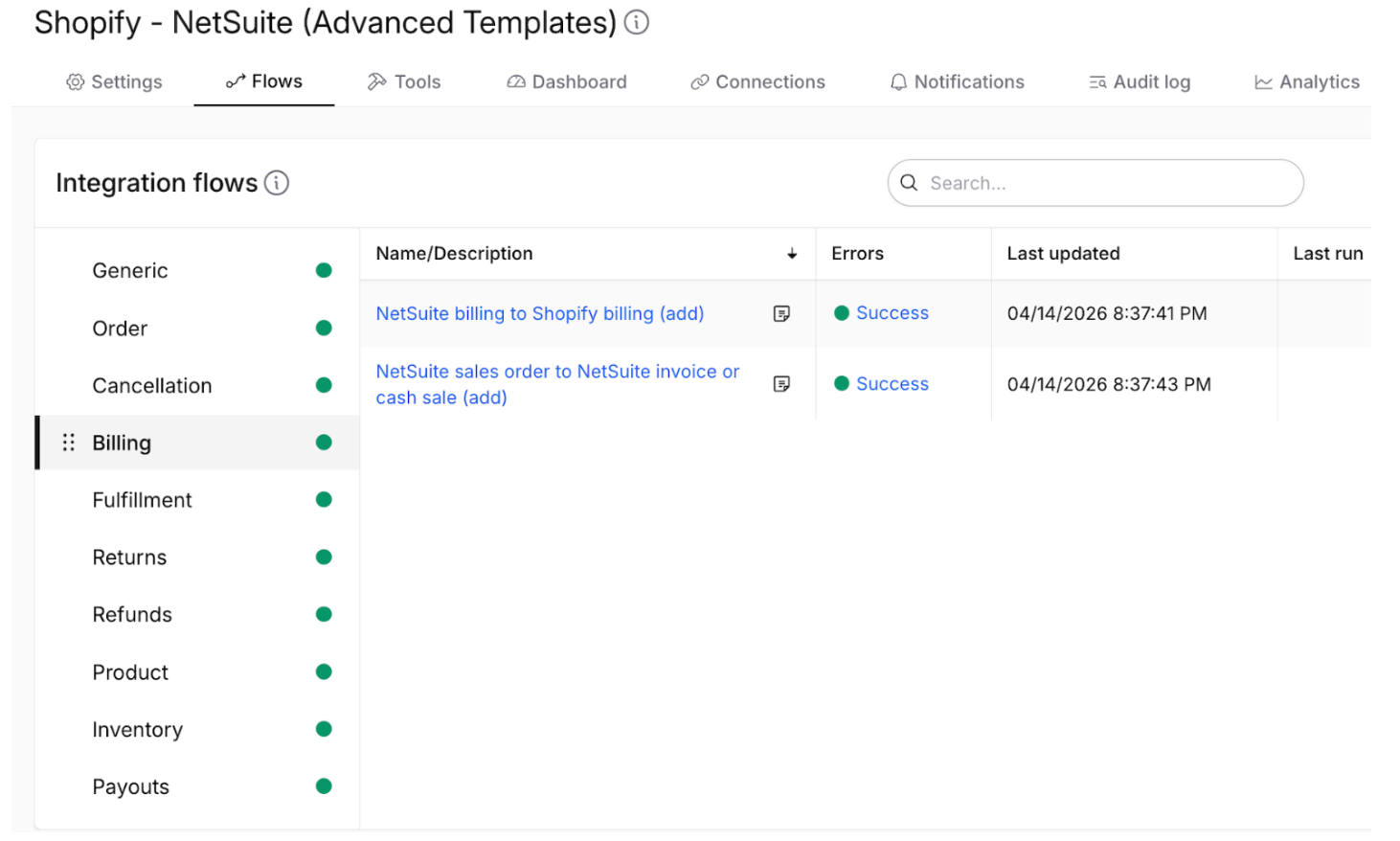
Task: Click the Last updated column header
Action: point(1063,254)
